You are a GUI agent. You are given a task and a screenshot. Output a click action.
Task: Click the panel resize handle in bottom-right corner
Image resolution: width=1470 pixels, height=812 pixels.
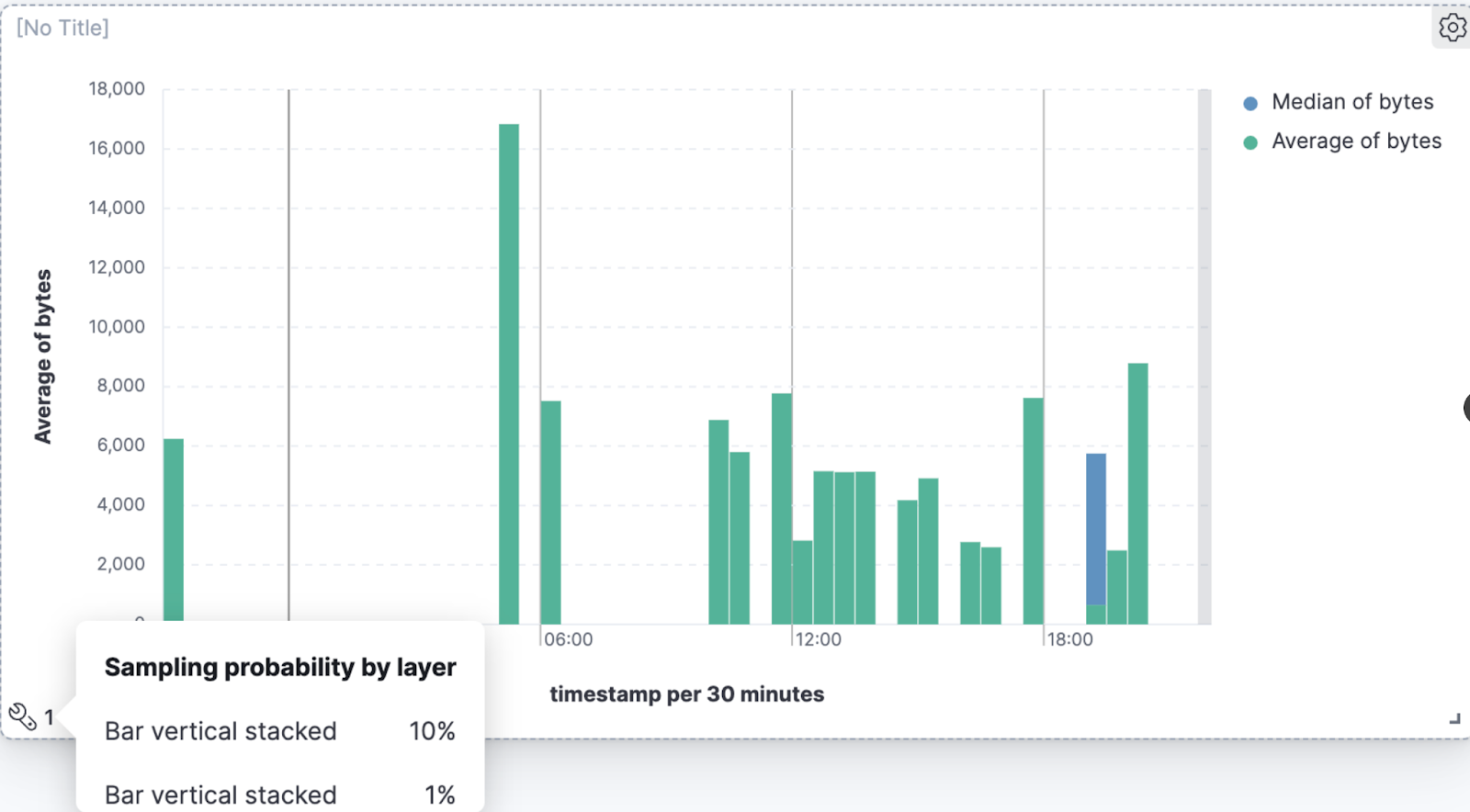(x=1454, y=718)
